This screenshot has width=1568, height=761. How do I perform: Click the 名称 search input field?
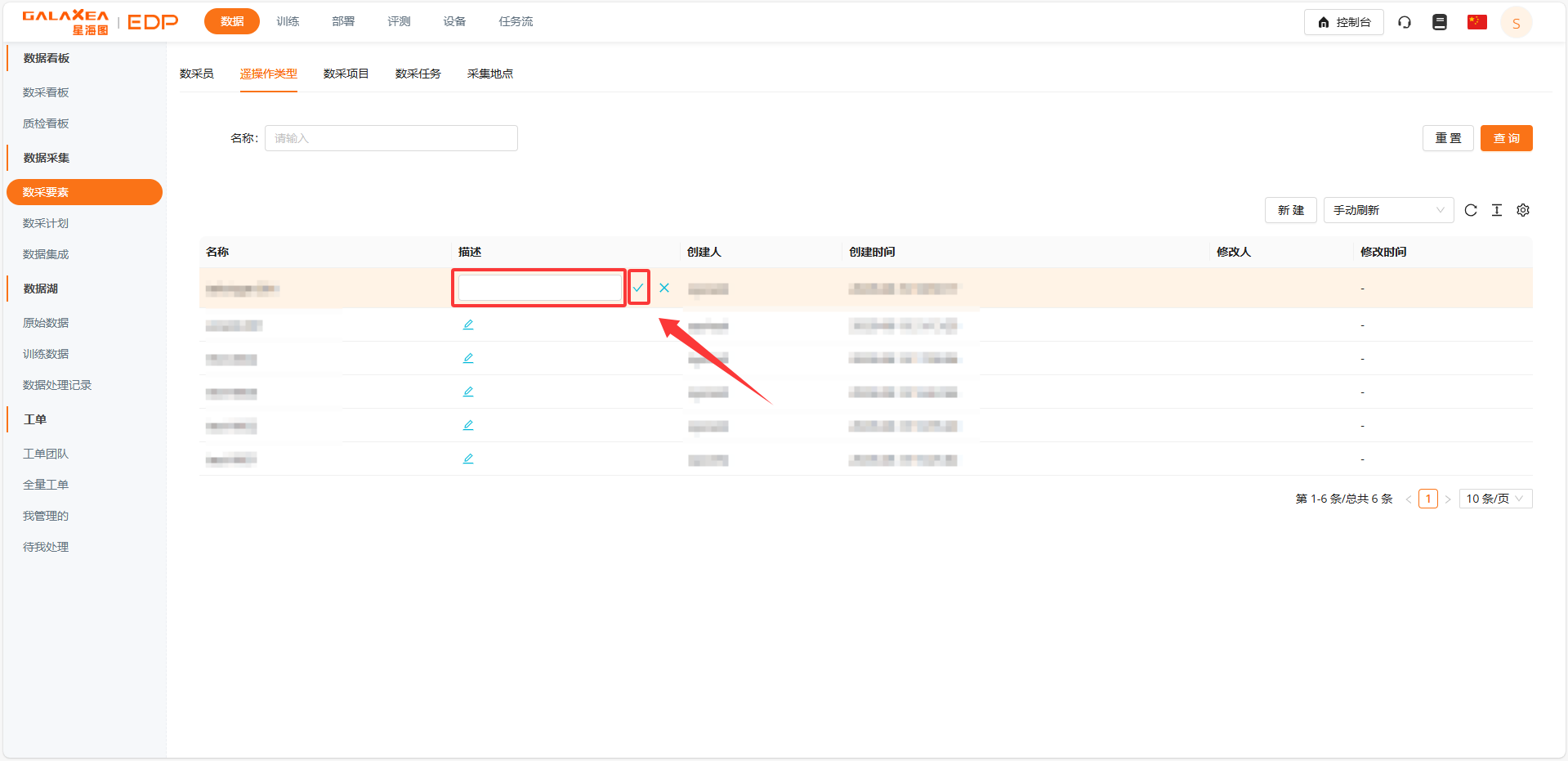click(x=391, y=138)
